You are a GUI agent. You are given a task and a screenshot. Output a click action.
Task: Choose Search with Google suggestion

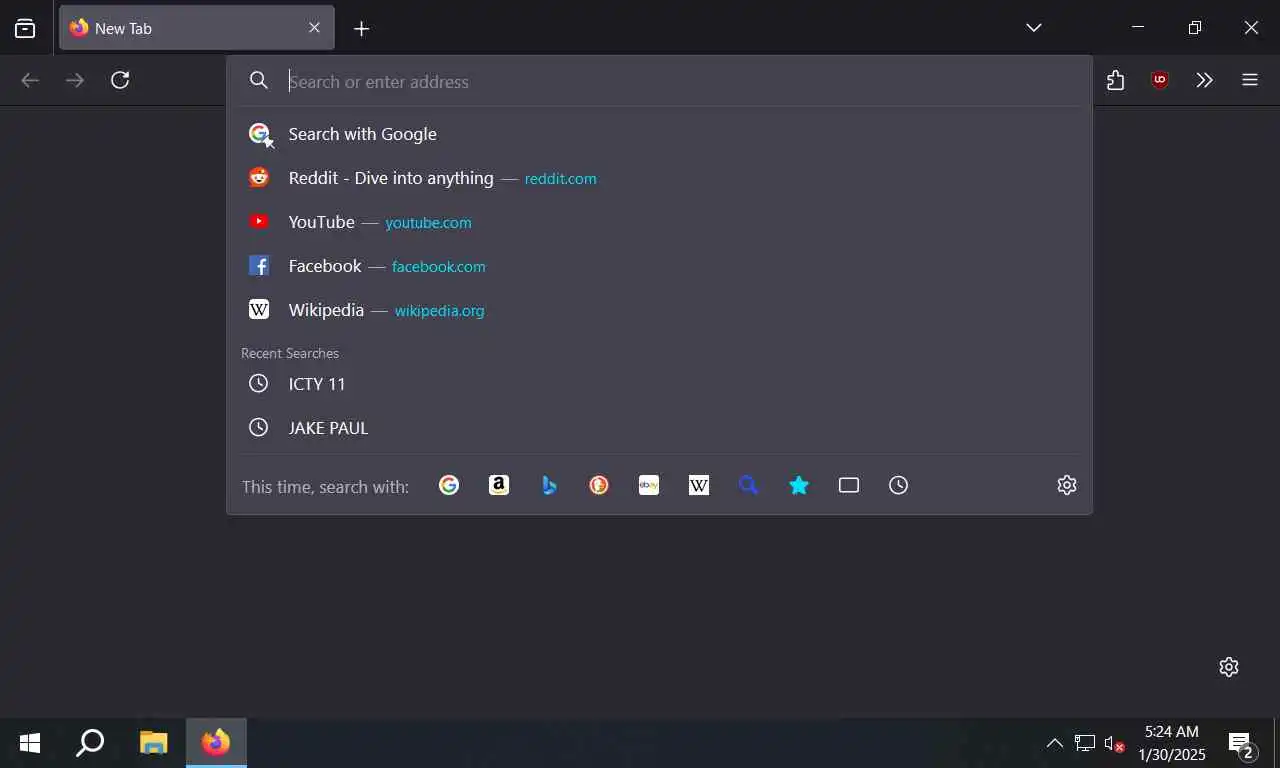coord(660,134)
